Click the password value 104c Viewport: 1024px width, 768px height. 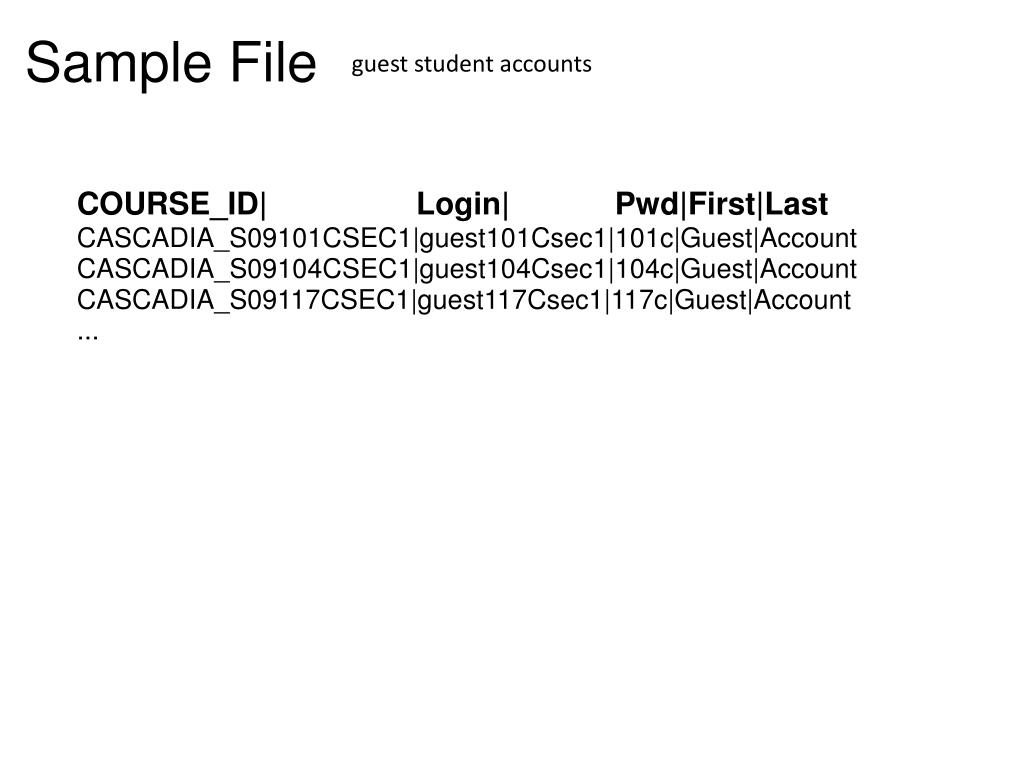[644, 270]
